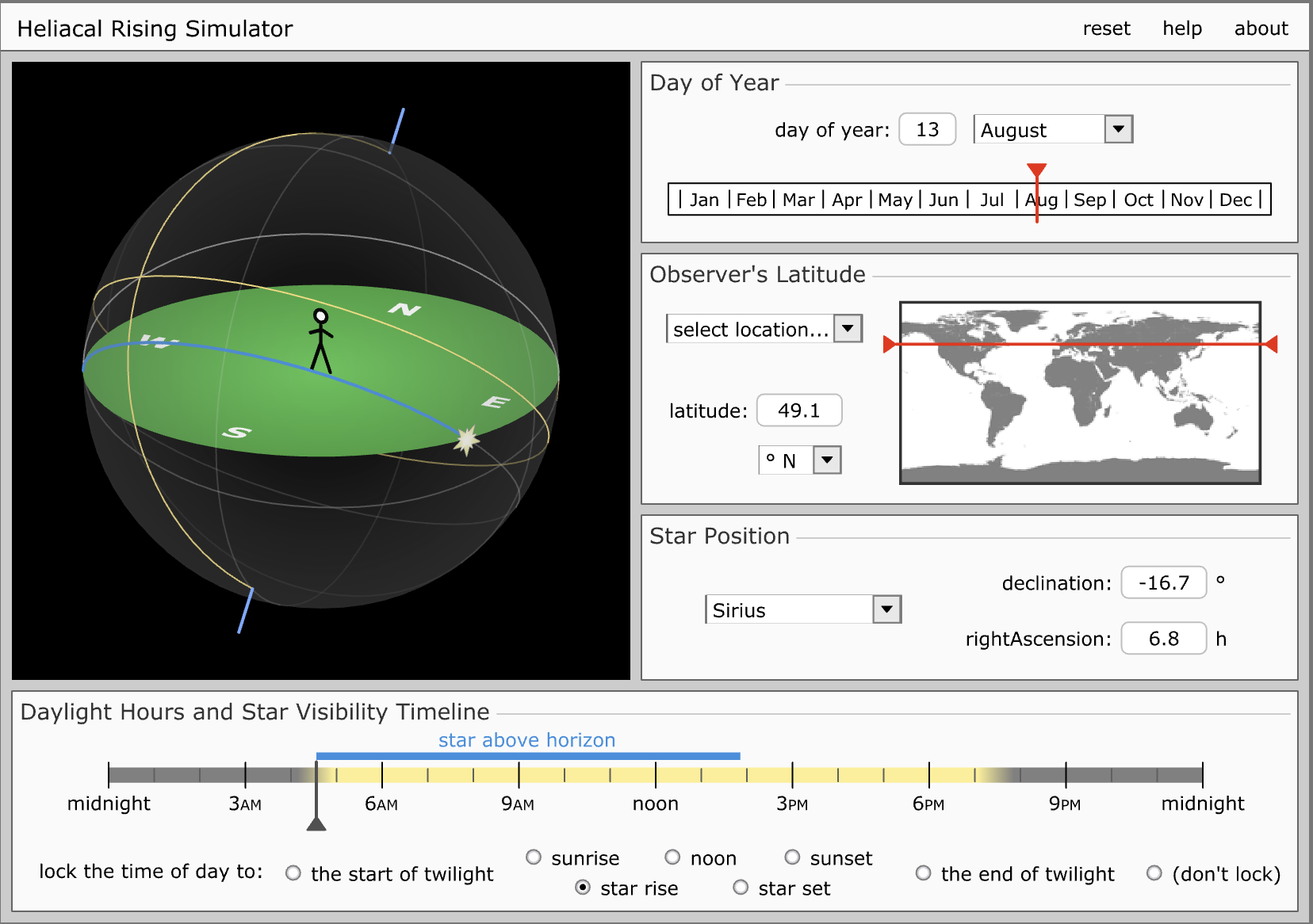Image resolution: width=1313 pixels, height=924 pixels.
Task: Select the don't lock option
Action: [1154, 872]
